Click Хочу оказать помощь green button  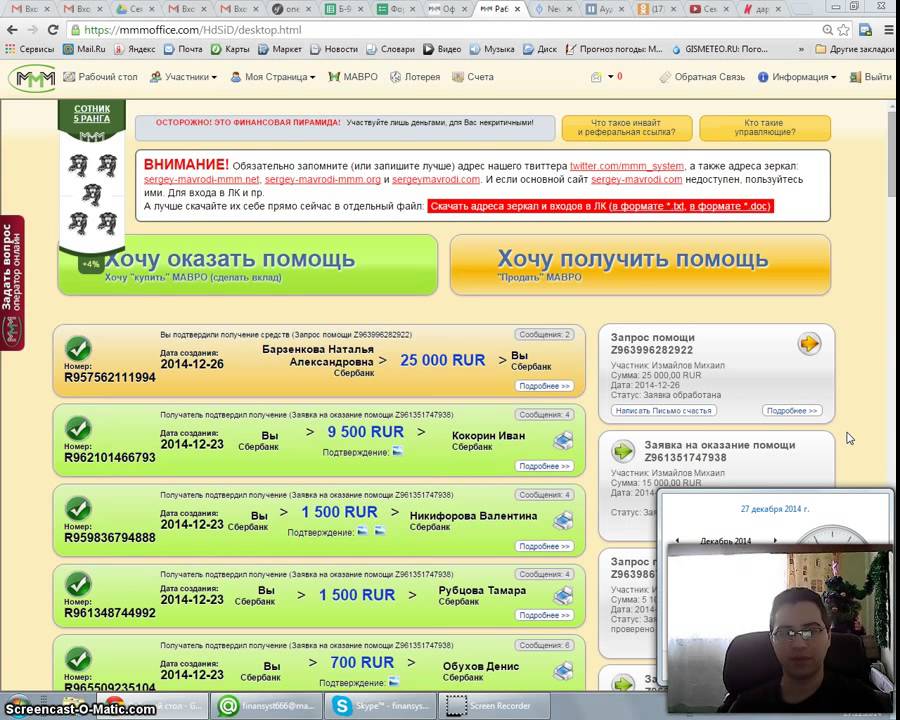click(248, 265)
